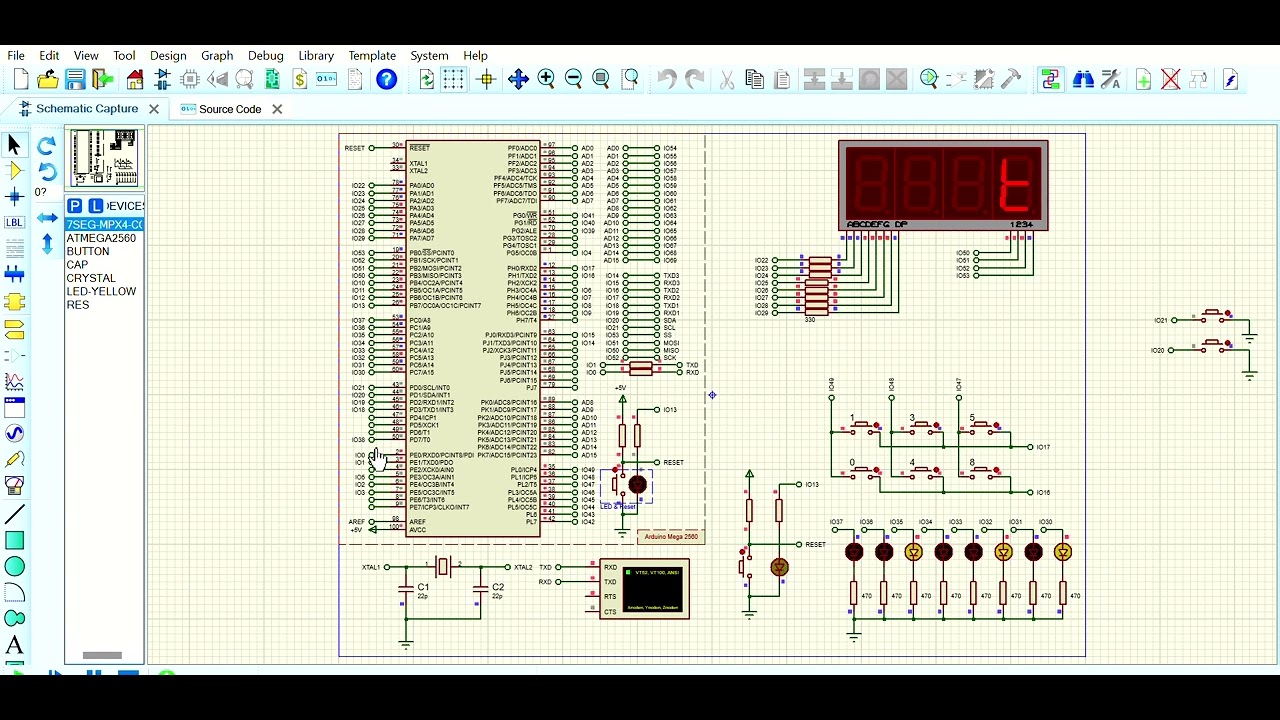Open search with the binoculars icon
The height and width of the screenshot is (720, 1280).
click(1083, 80)
